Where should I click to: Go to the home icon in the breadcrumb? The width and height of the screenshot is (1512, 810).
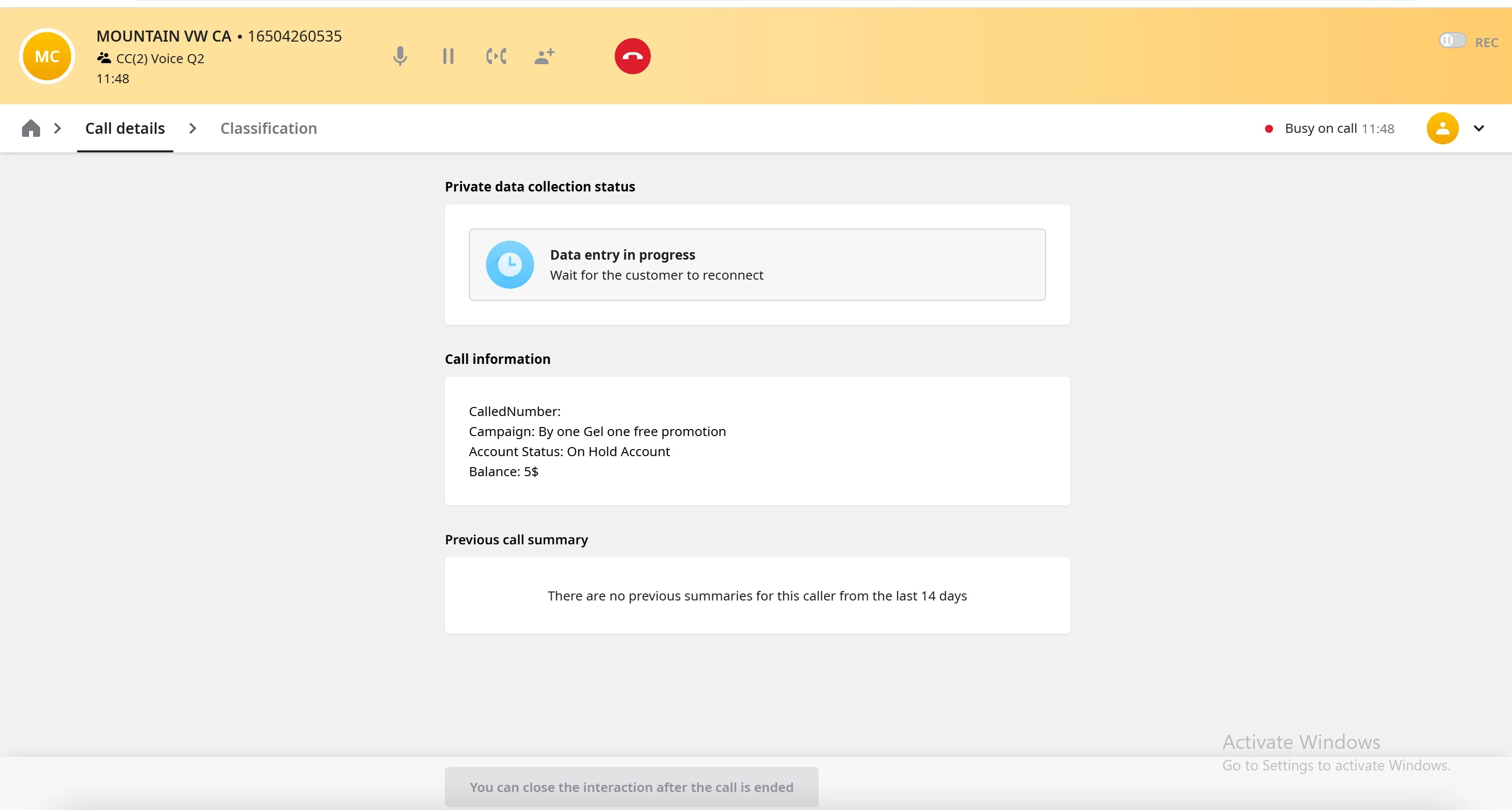point(31,128)
